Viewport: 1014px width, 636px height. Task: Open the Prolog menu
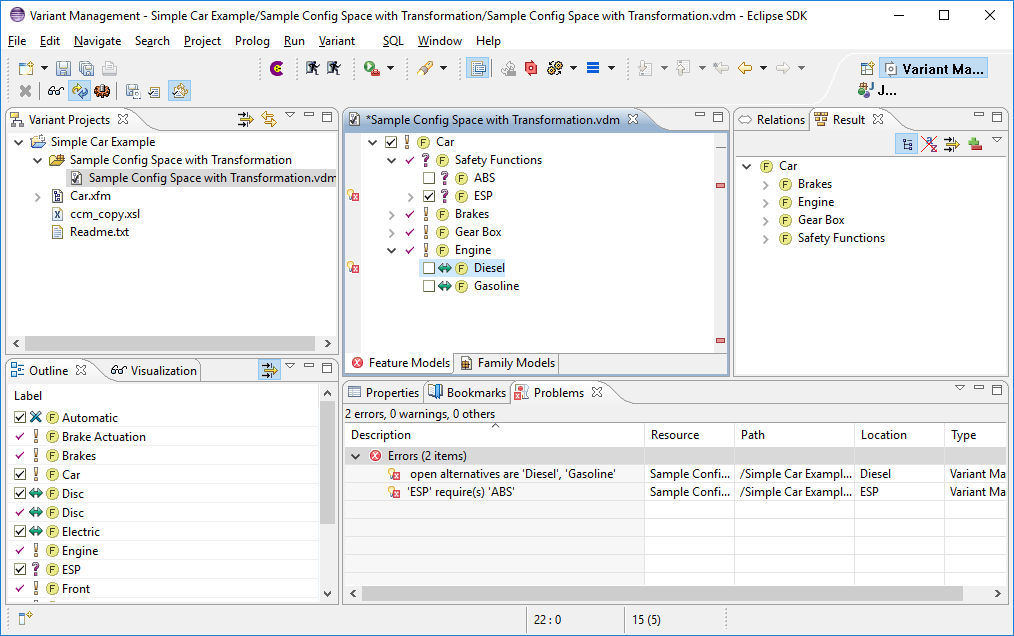252,41
